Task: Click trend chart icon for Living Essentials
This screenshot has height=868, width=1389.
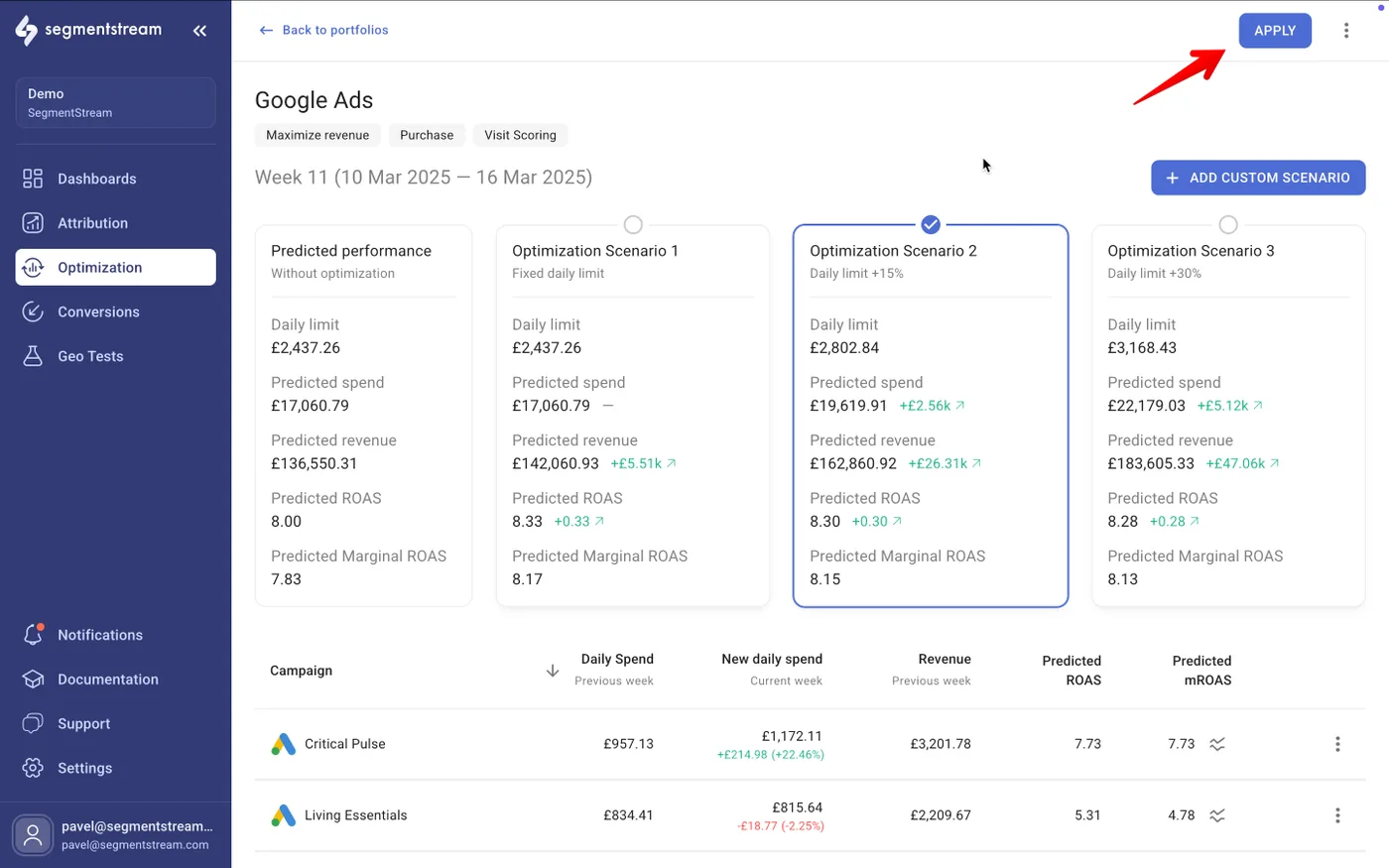Action: click(x=1217, y=815)
